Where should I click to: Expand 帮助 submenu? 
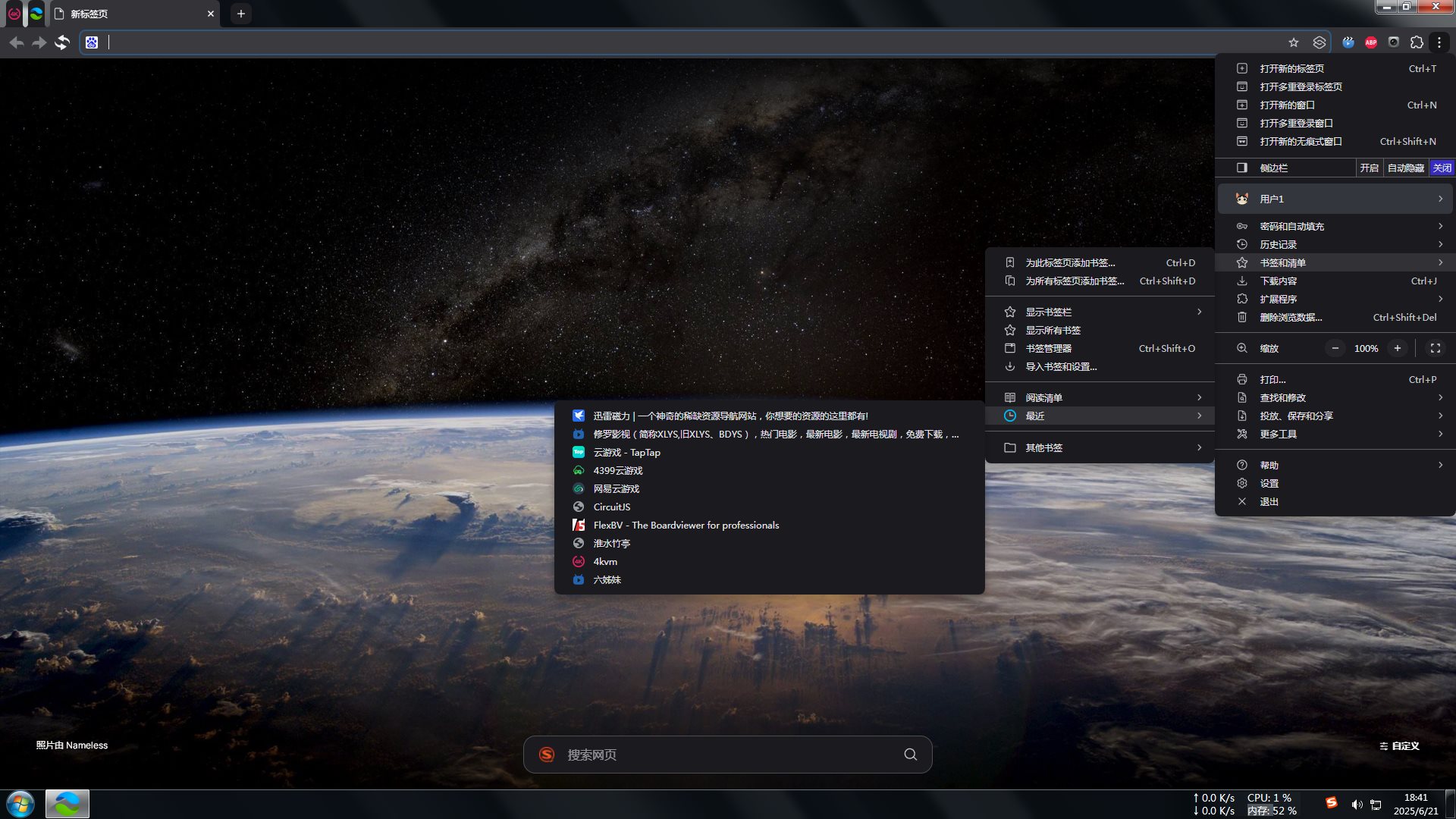click(1335, 466)
